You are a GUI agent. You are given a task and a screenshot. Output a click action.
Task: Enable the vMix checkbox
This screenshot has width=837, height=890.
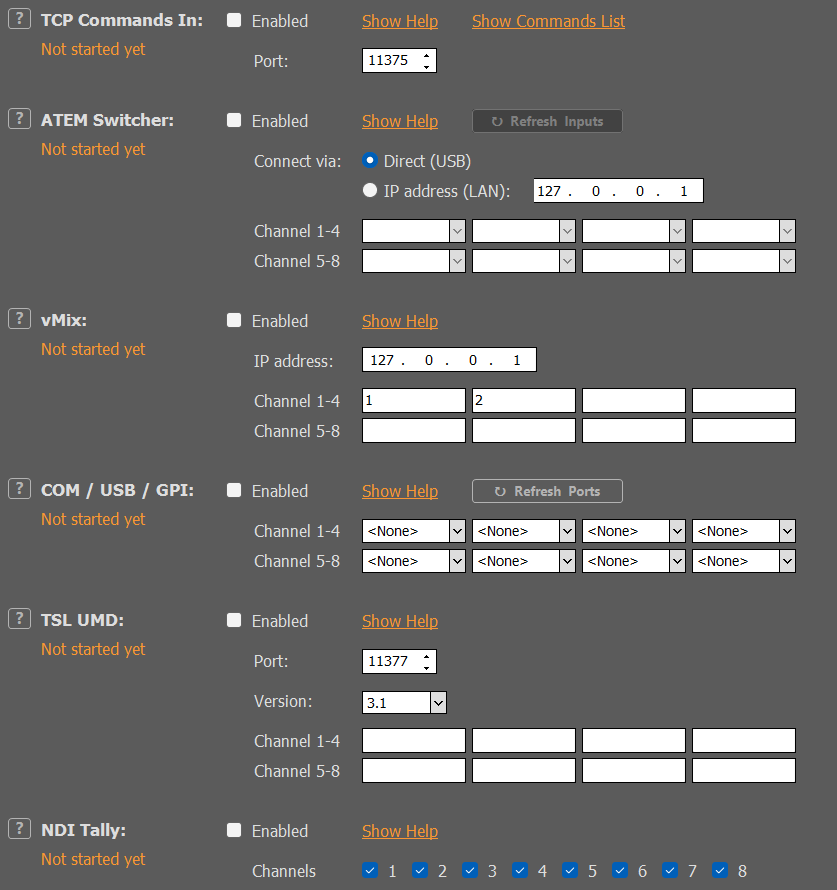[234, 320]
